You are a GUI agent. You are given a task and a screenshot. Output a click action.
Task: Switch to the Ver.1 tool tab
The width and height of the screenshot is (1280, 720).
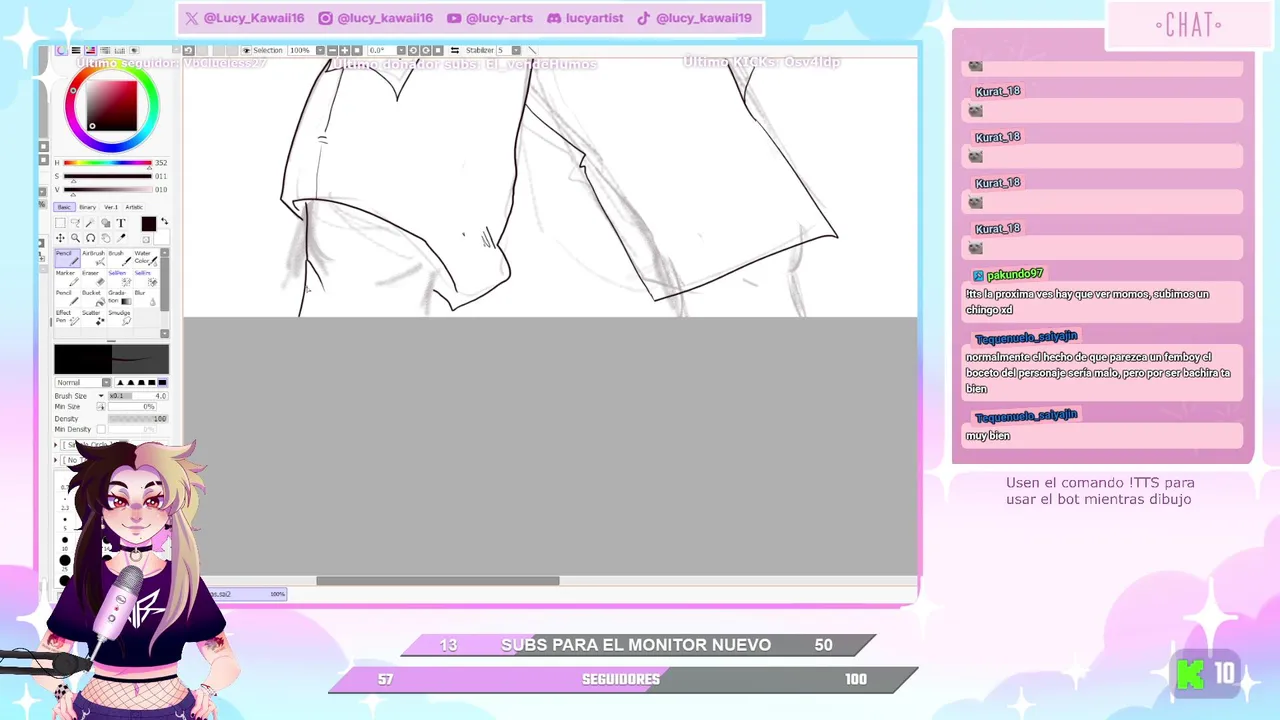coord(111,207)
